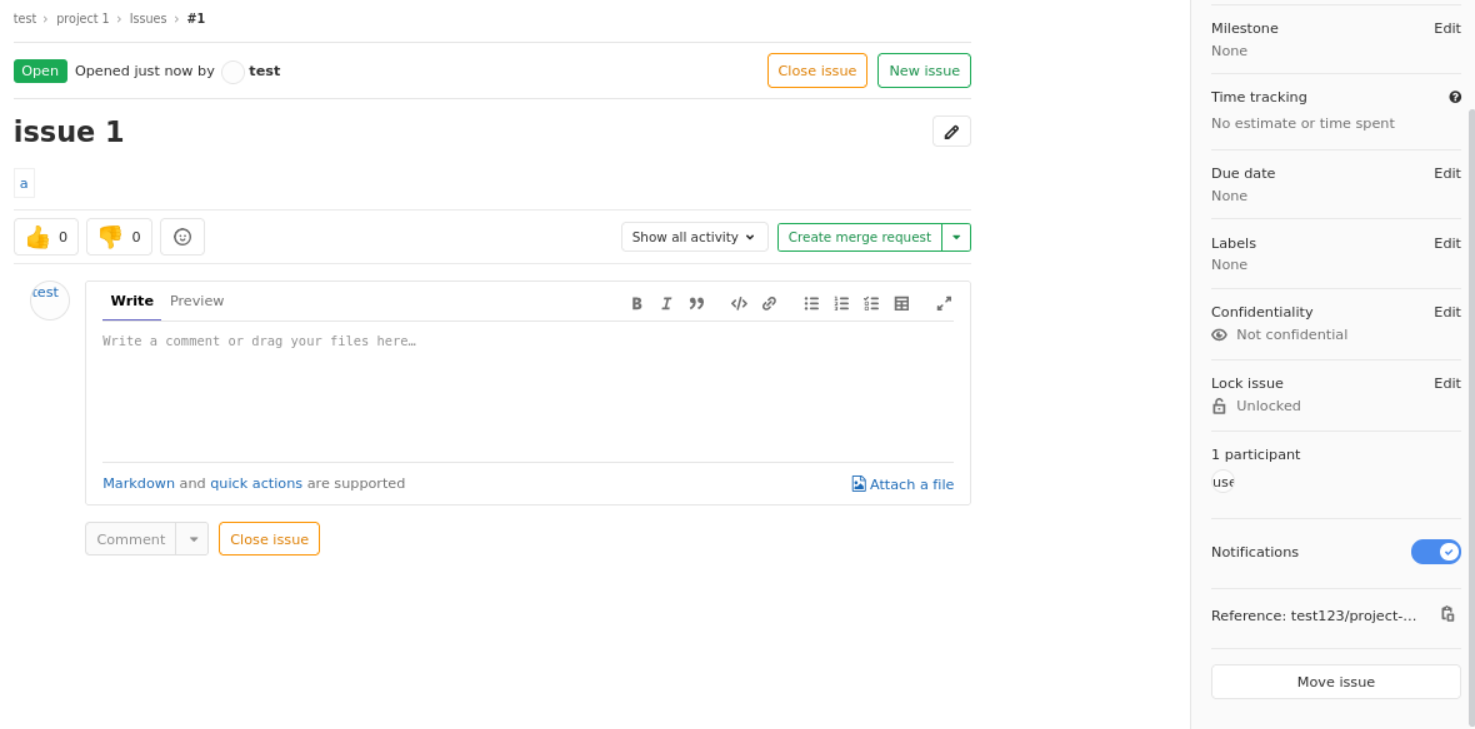The height and width of the screenshot is (729, 1475).
Task: Give the issue a thumbs up
Action: pyautogui.click(x=45, y=237)
